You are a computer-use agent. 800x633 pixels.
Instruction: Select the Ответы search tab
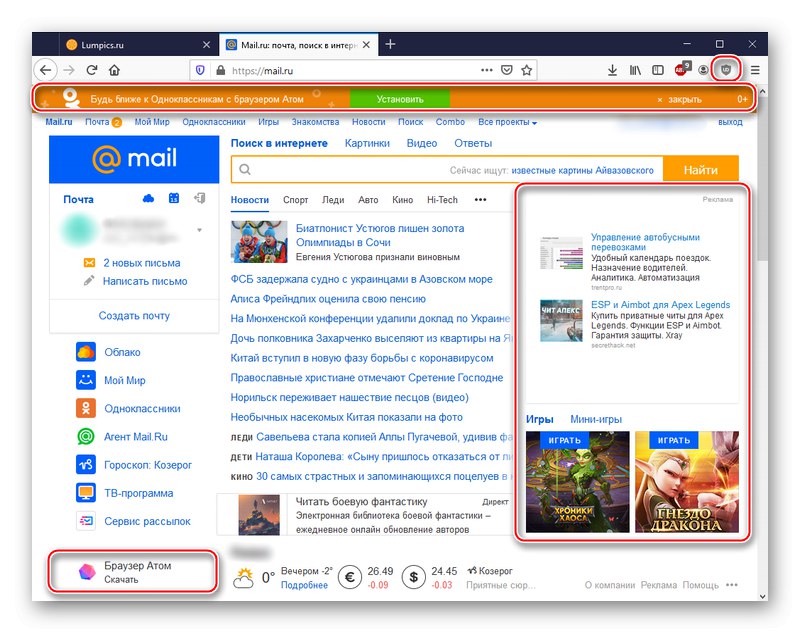click(x=473, y=143)
